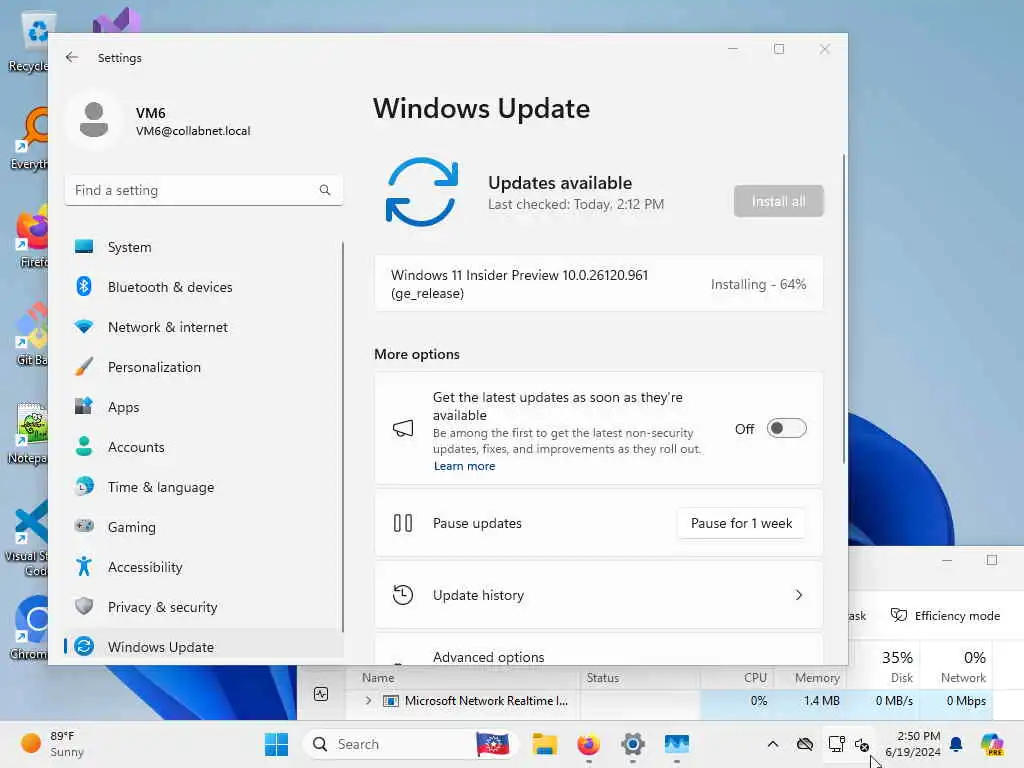Click the network display icon in system tray

click(x=837, y=744)
